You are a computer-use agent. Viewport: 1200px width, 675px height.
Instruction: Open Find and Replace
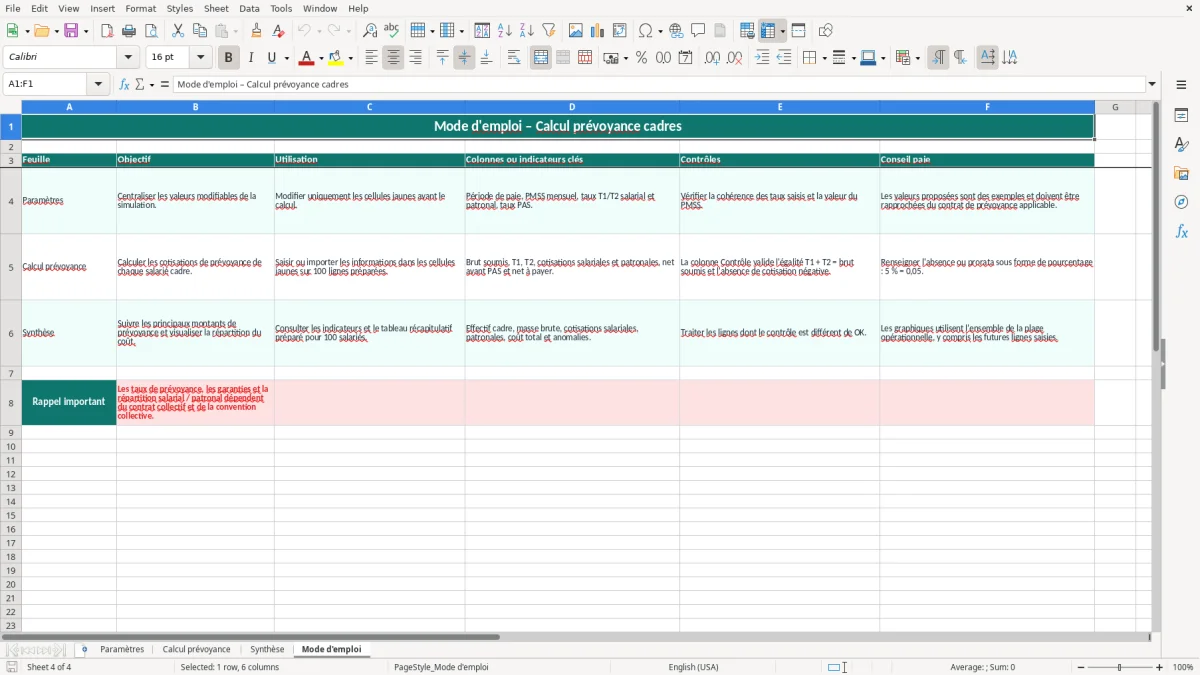(x=370, y=31)
